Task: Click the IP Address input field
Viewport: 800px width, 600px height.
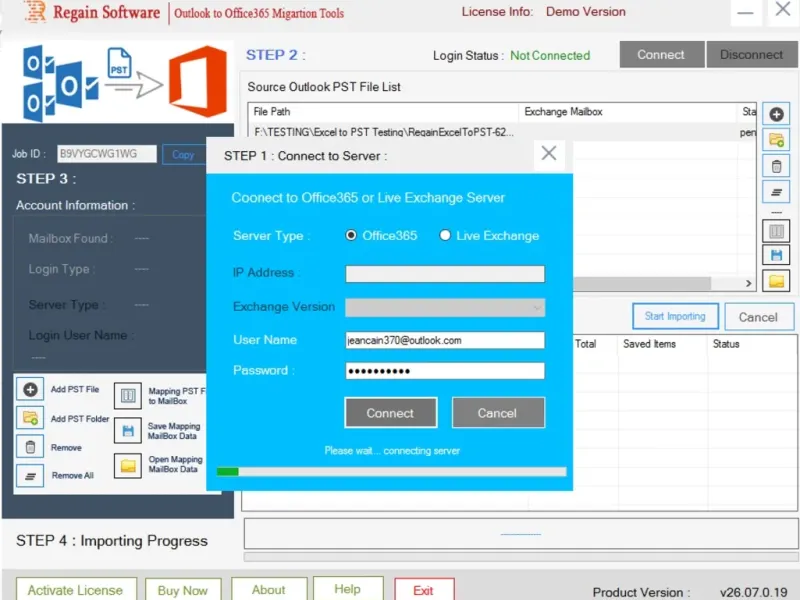Action: point(445,274)
